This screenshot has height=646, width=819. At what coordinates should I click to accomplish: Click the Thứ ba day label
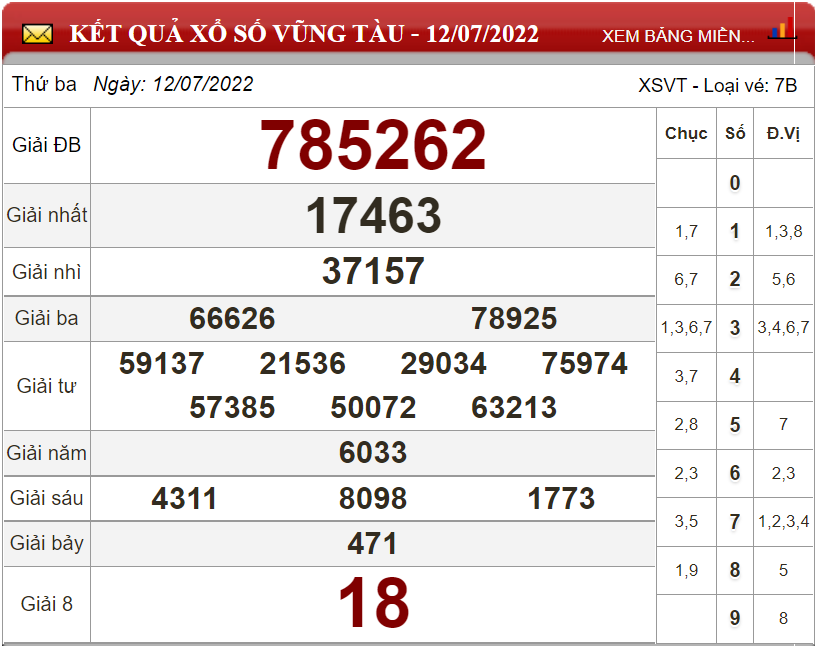pos(44,84)
